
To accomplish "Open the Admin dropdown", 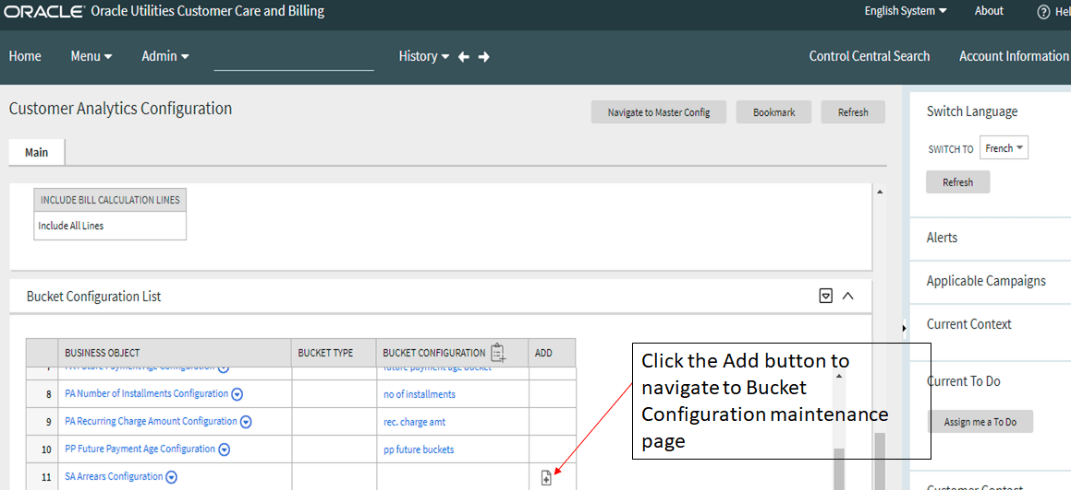I will [165, 57].
